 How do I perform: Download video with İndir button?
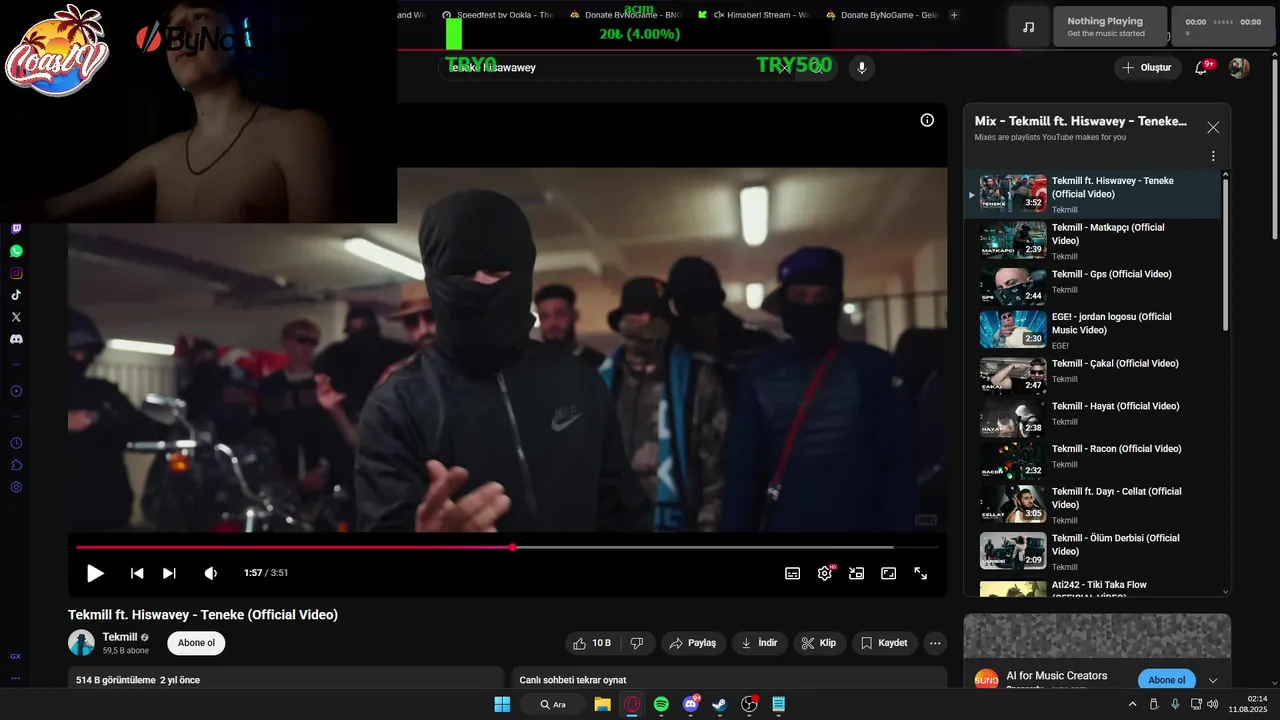point(759,643)
